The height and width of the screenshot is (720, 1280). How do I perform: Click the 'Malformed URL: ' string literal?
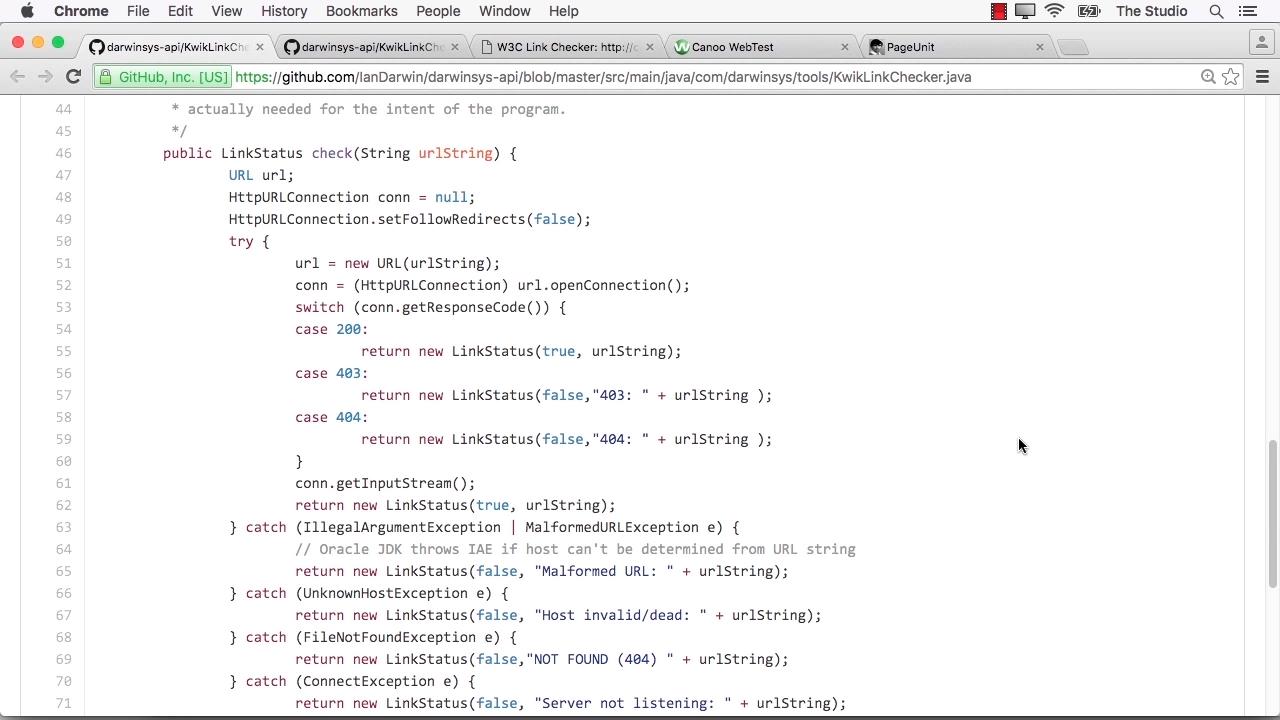[x=604, y=571]
